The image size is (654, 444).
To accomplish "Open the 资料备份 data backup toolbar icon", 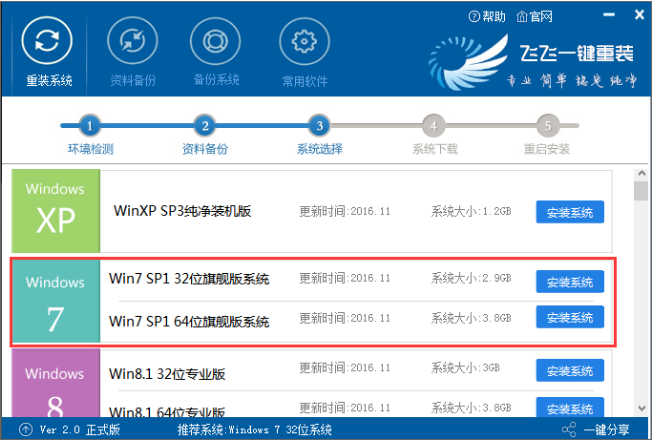I will tap(132, 41).
